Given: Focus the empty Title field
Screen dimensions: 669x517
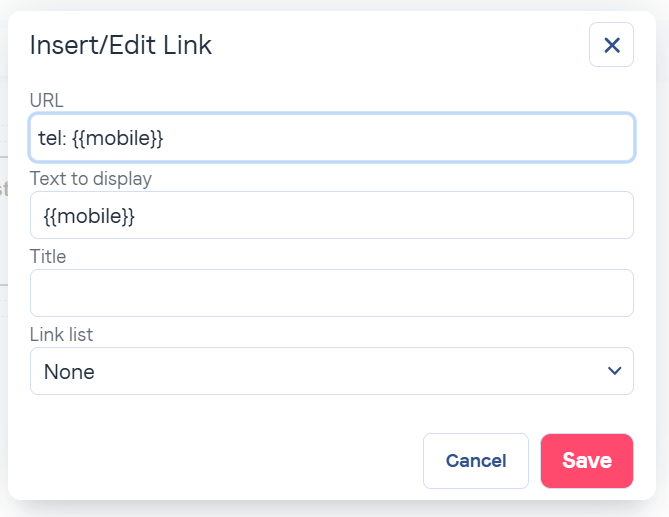Looking at the screenshot, I should 331,293.
